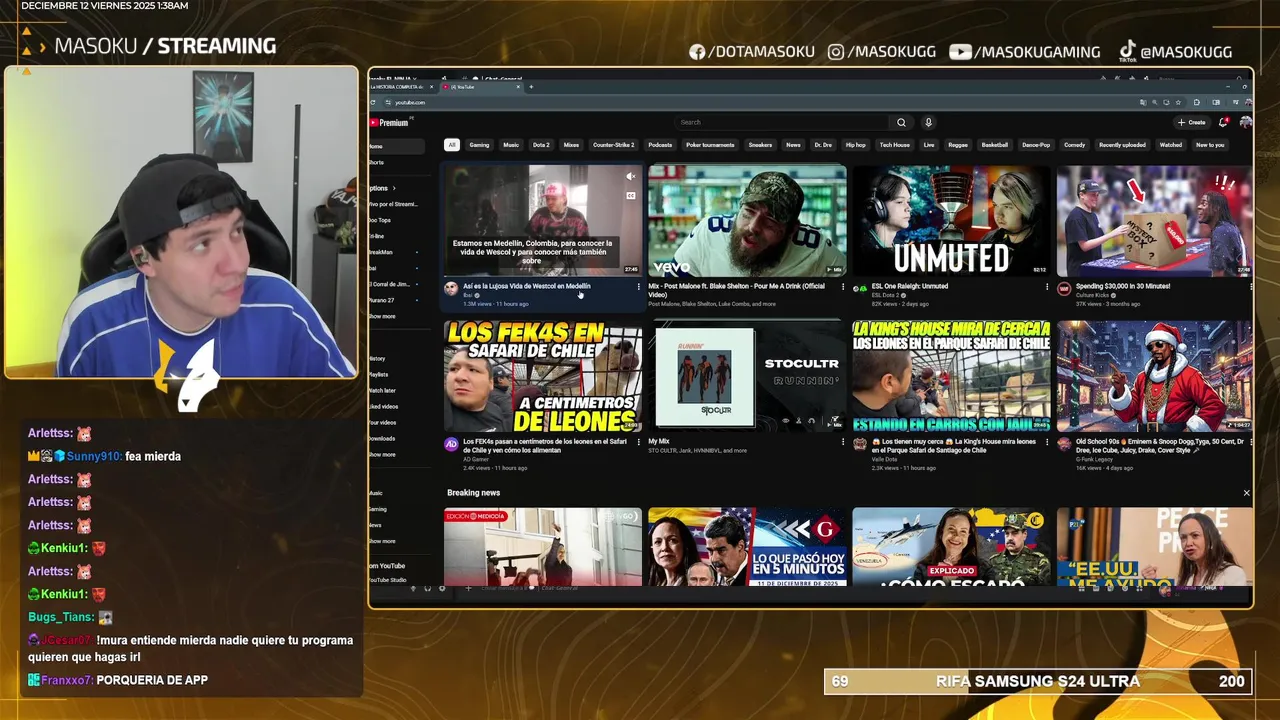The image size is (1280, 720).
Task: Open Shorts in YouTube sidebar
Action: (376, 162)
